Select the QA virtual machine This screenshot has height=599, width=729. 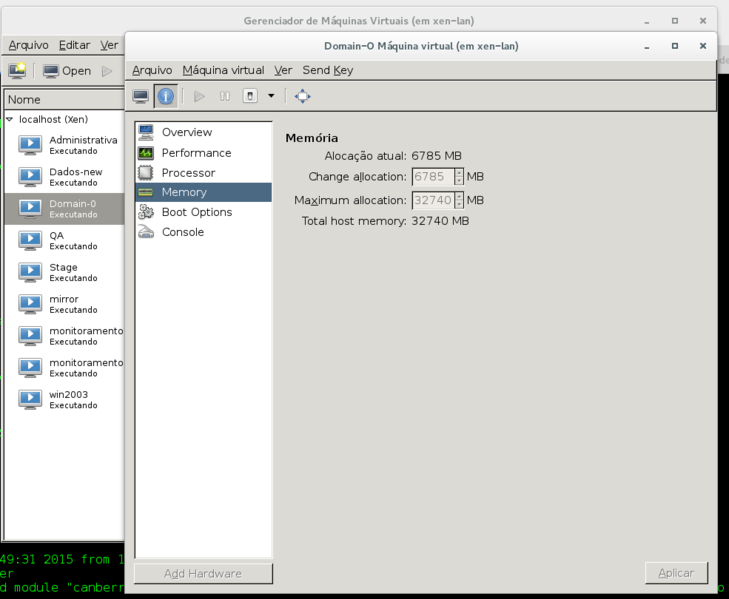click(64, 240)
